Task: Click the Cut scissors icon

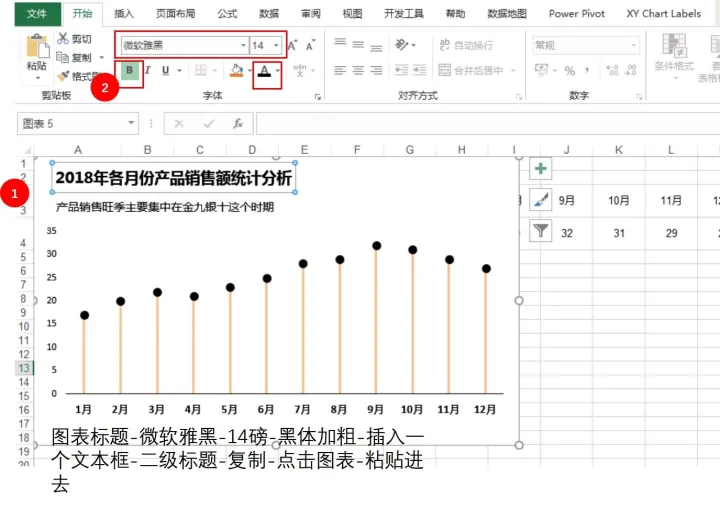Action: (63, 39)
